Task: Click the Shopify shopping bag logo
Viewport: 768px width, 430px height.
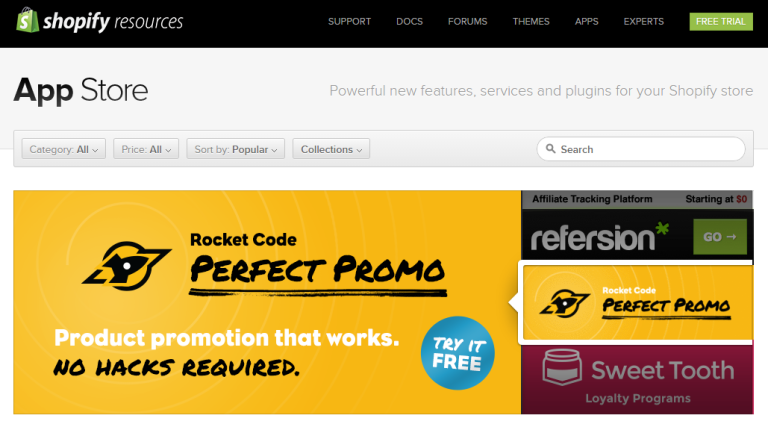Action: click(x=25, y=21)
